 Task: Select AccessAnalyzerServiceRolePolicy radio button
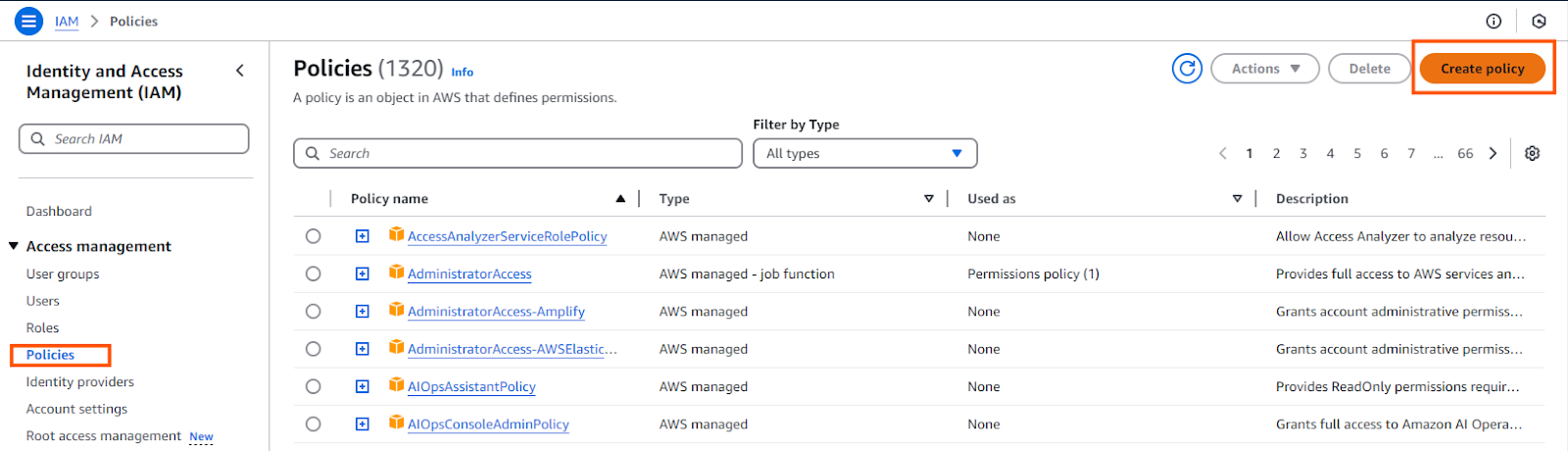tap(313, 236)
